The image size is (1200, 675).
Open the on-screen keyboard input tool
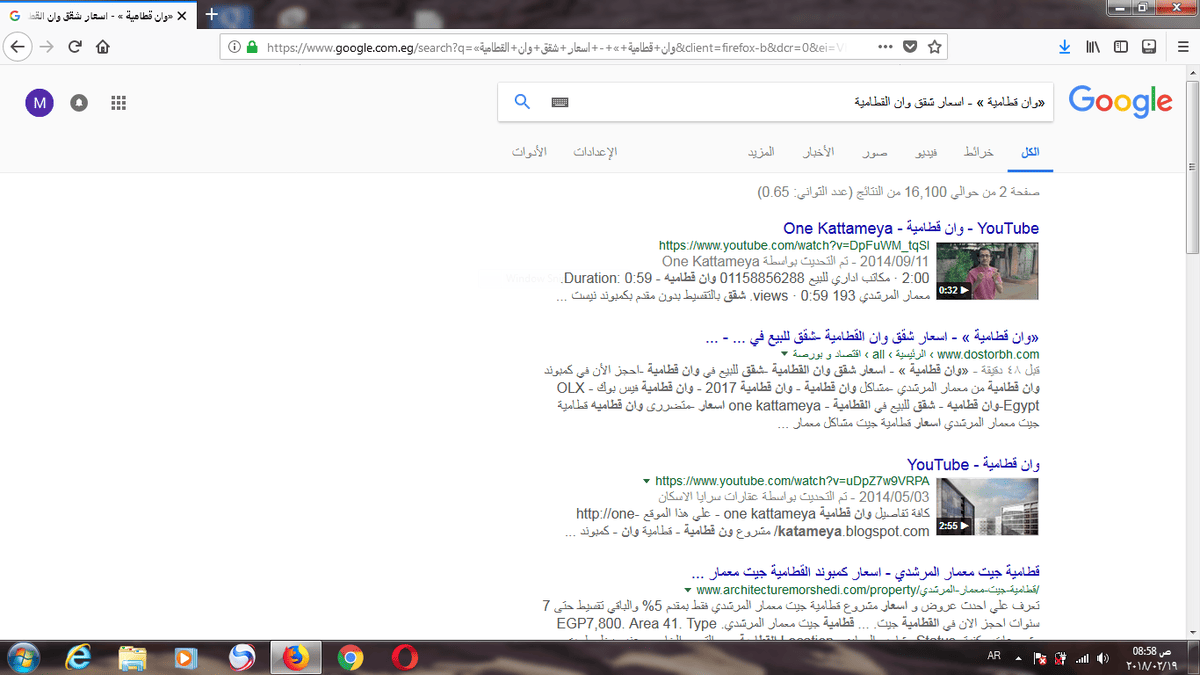(560, 102)
